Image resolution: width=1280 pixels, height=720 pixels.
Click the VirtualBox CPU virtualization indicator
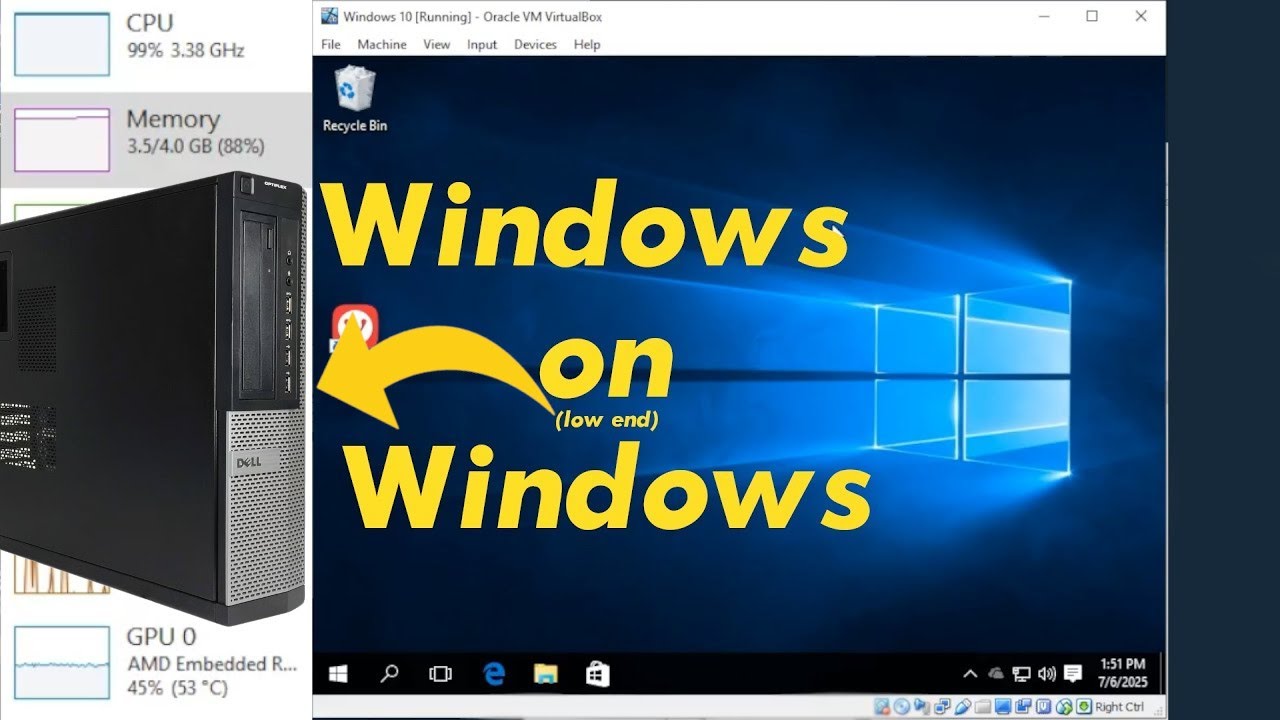click(1043, 707)
